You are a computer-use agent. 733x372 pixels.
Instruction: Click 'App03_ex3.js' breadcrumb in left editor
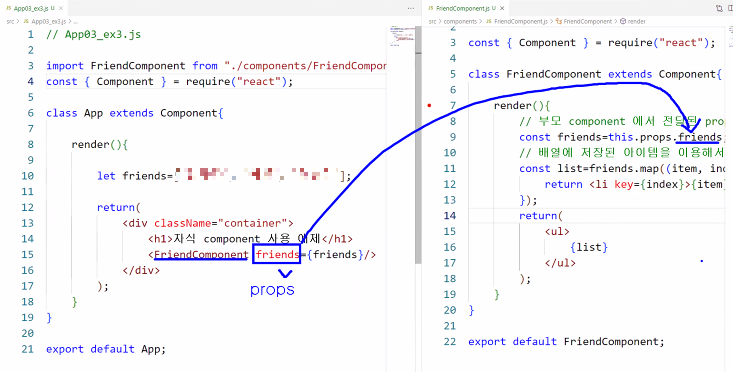48,21
